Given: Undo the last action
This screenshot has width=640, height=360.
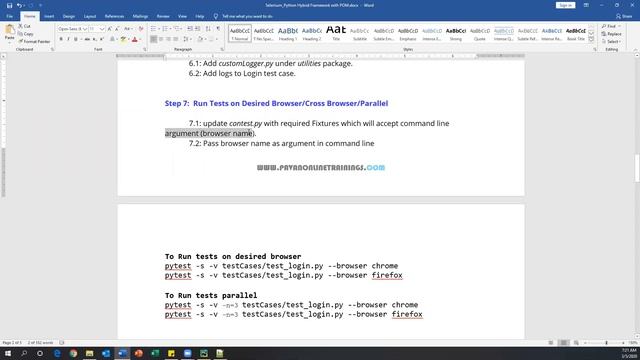Looking at the screenshot, I should point(19,5).
